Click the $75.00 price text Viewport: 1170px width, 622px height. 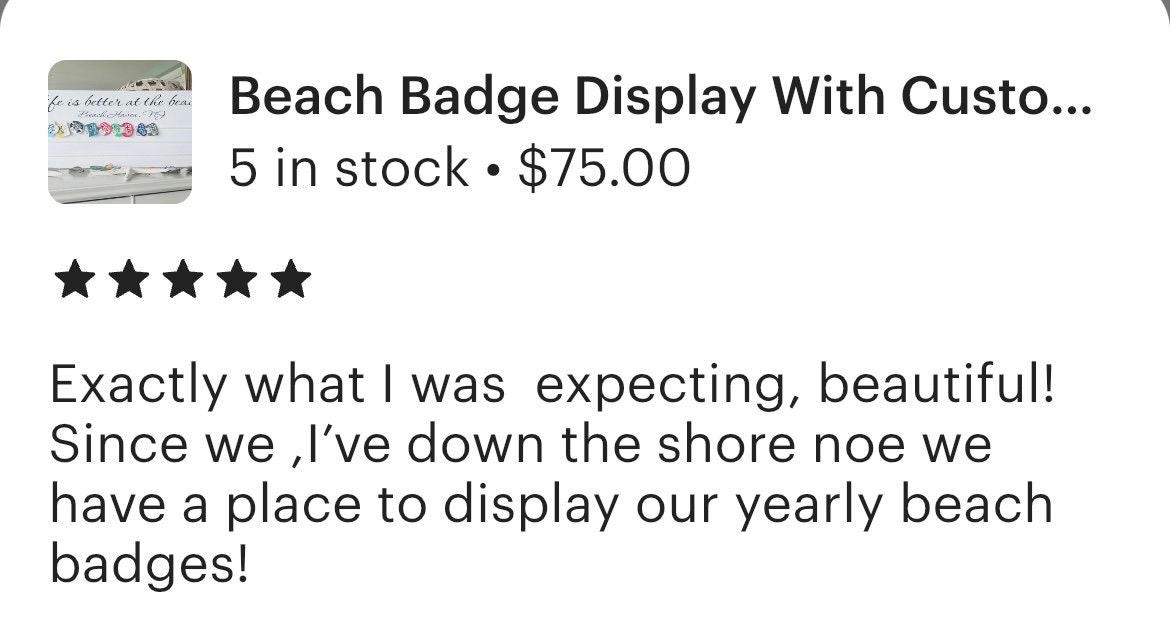point(604,168)
